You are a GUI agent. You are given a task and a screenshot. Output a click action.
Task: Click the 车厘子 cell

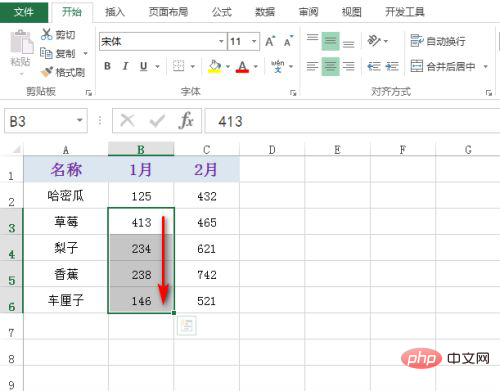(66, 300)
